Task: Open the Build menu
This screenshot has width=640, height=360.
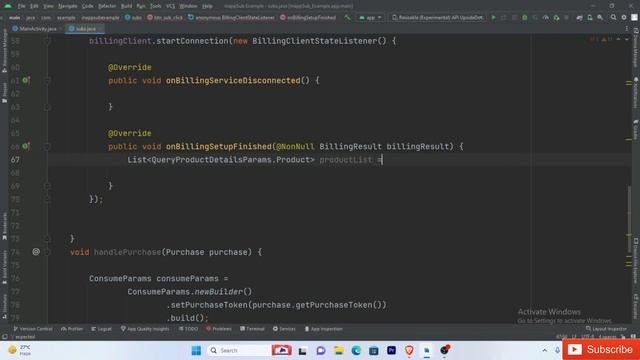Action: click(127, 6)
